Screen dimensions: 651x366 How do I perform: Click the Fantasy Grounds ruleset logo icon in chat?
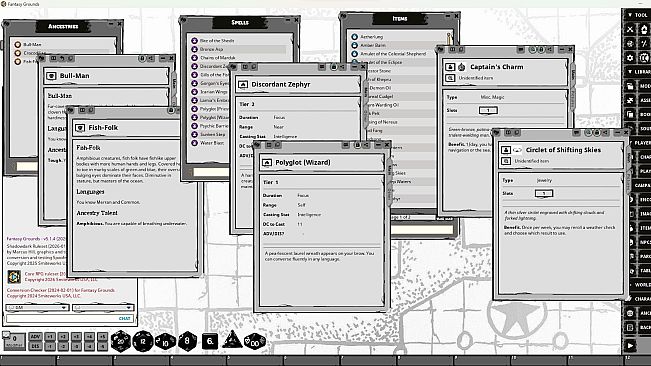pos(14,276)
